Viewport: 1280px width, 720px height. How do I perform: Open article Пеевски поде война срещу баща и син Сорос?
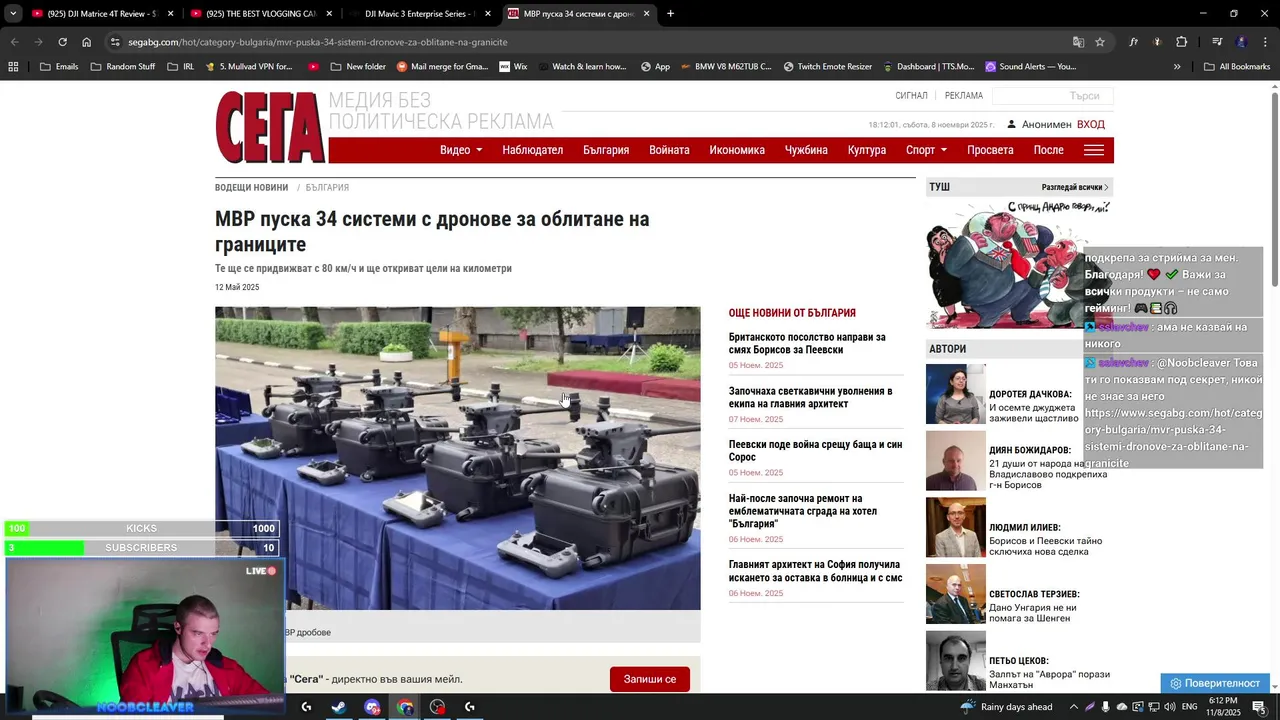tap(815, 451)
